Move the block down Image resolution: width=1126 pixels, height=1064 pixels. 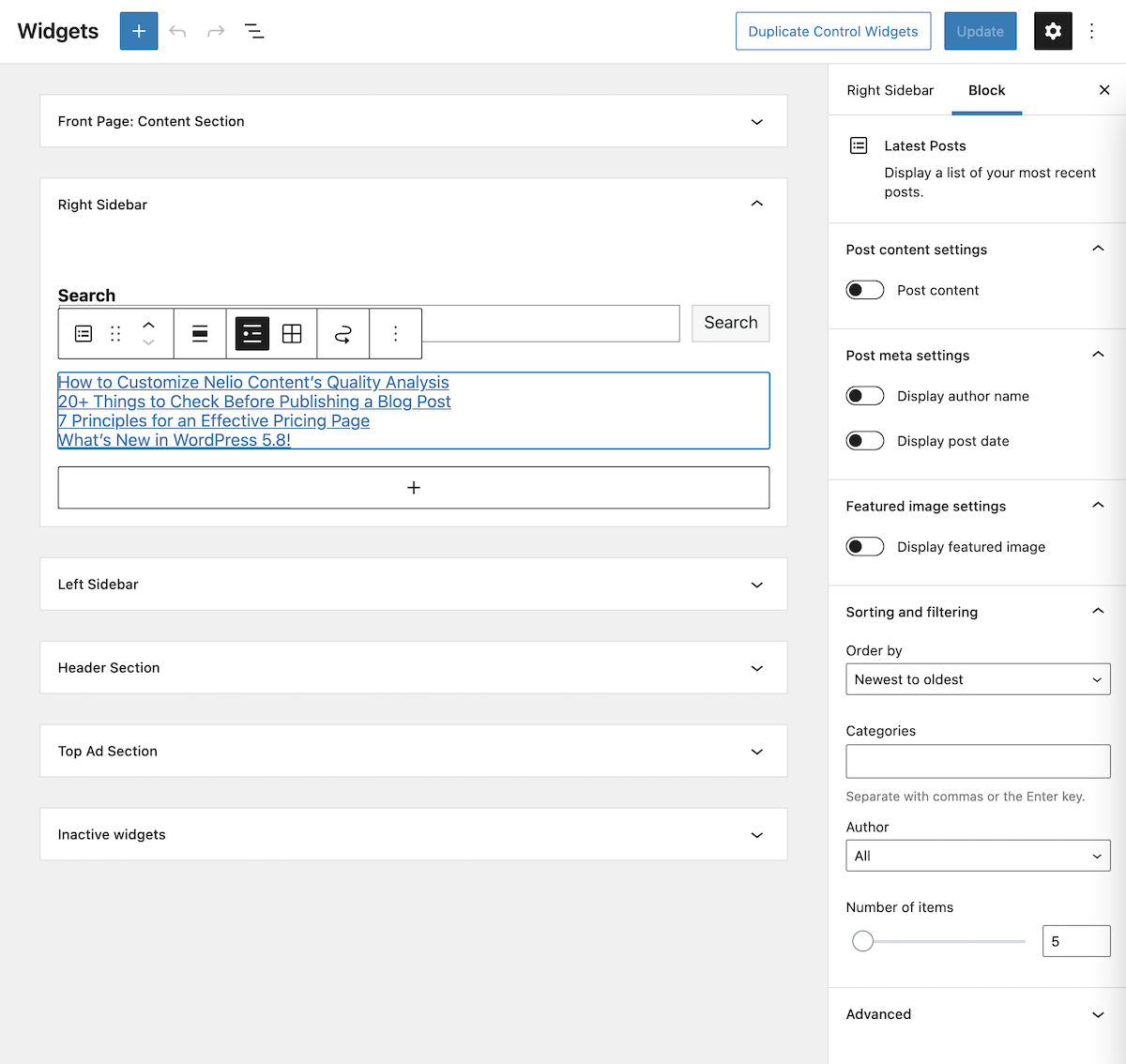[148, 342]
